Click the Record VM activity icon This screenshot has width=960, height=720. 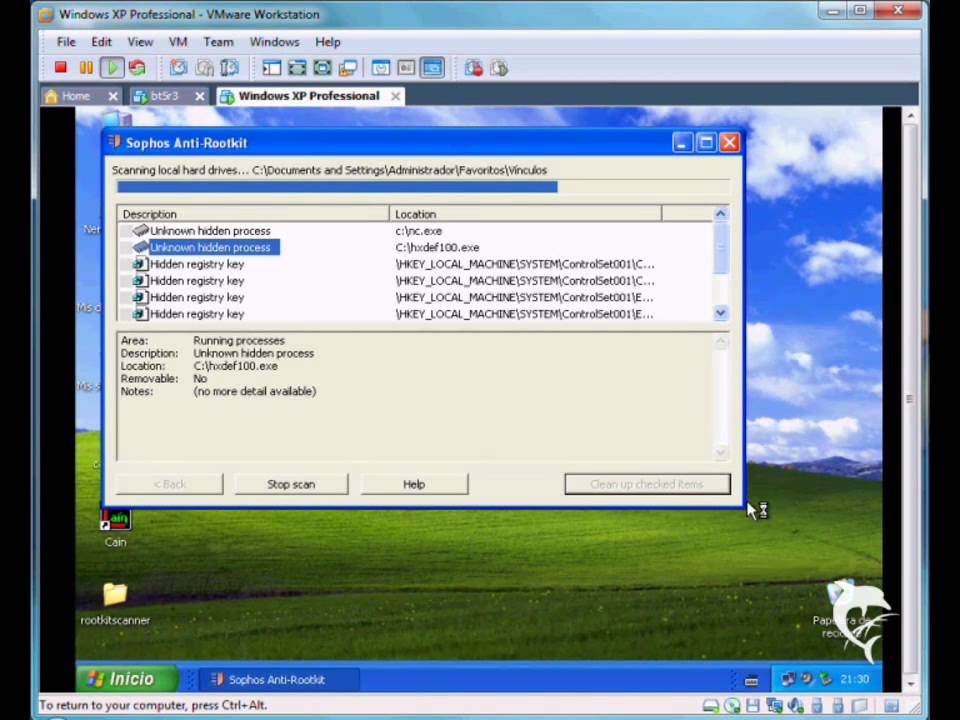[x=473, y=67]
